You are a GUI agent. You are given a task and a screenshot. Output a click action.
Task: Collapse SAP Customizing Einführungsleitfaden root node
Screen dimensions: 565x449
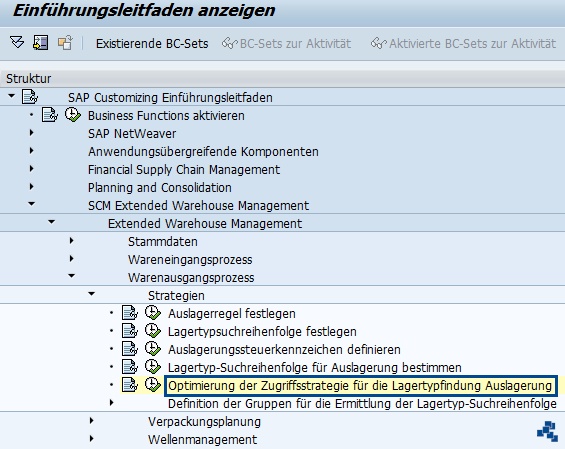pos(12,96)
